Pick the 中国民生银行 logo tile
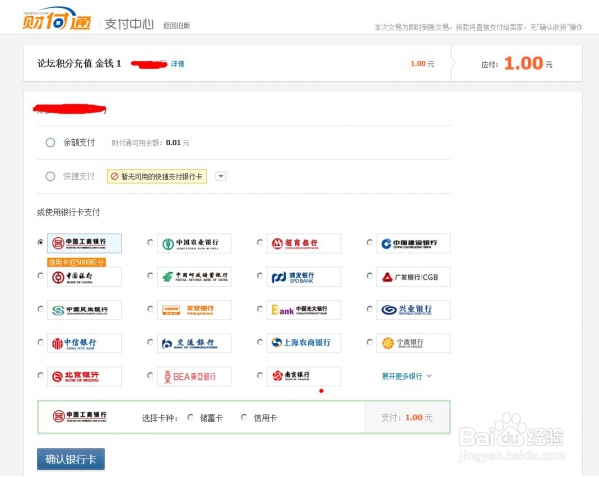This screenshot has width=599, height=477. pyautogui.click(x=84, y=310)
